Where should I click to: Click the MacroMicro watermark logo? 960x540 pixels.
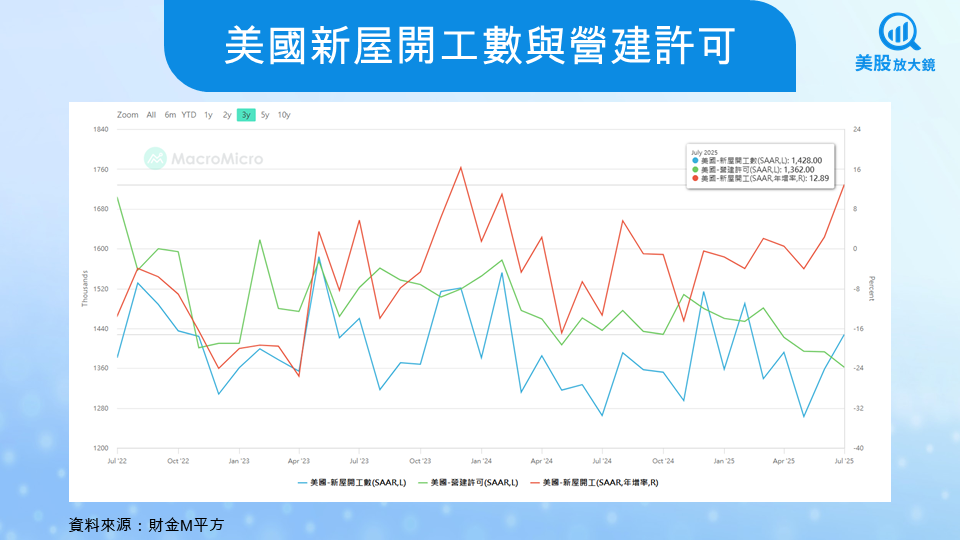pyautogui.click(x=203, y=158)
